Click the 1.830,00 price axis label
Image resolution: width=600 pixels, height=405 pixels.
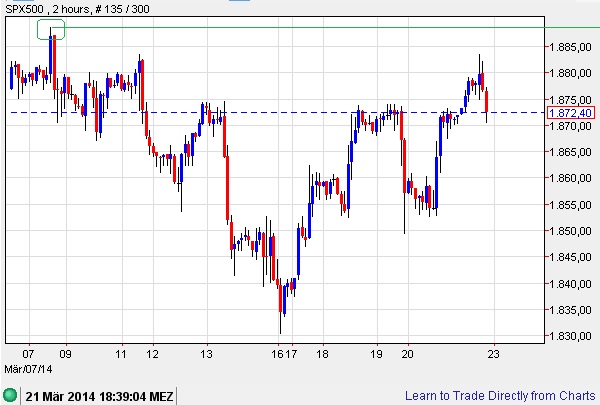(570, 336)
